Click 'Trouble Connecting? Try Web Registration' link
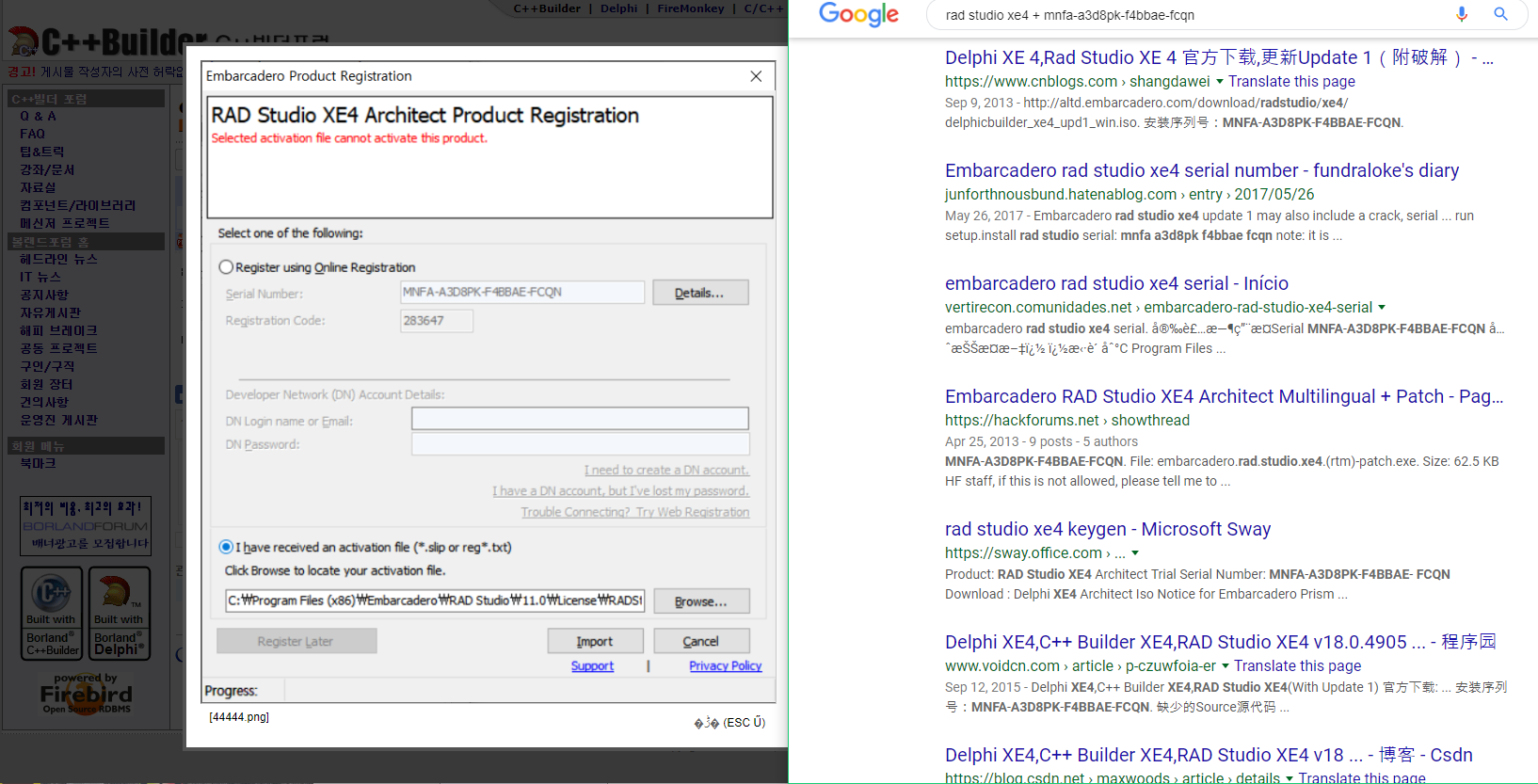 [635, 512]
